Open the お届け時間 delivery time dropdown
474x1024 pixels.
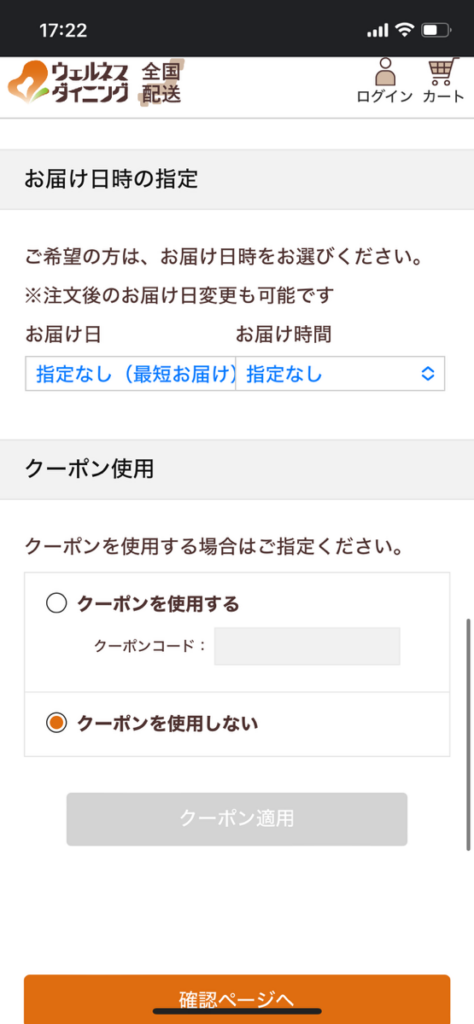click(x=340, y=374)
